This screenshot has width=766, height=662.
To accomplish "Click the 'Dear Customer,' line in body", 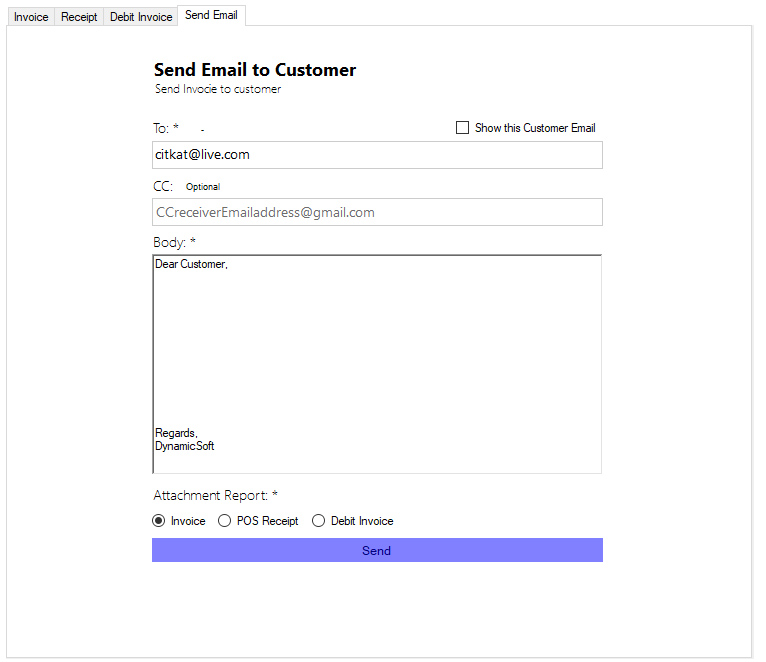I will click(191, 265).
